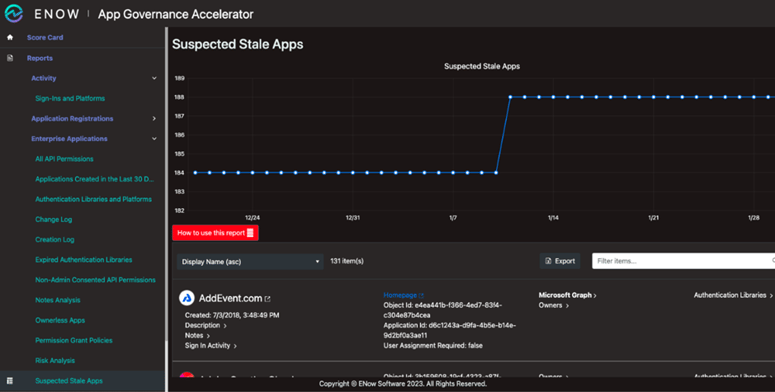The width and height of the screenshot is (775, 392).
Task: Open AddEvent.com external link icon
Action: (x=267, y=299)
